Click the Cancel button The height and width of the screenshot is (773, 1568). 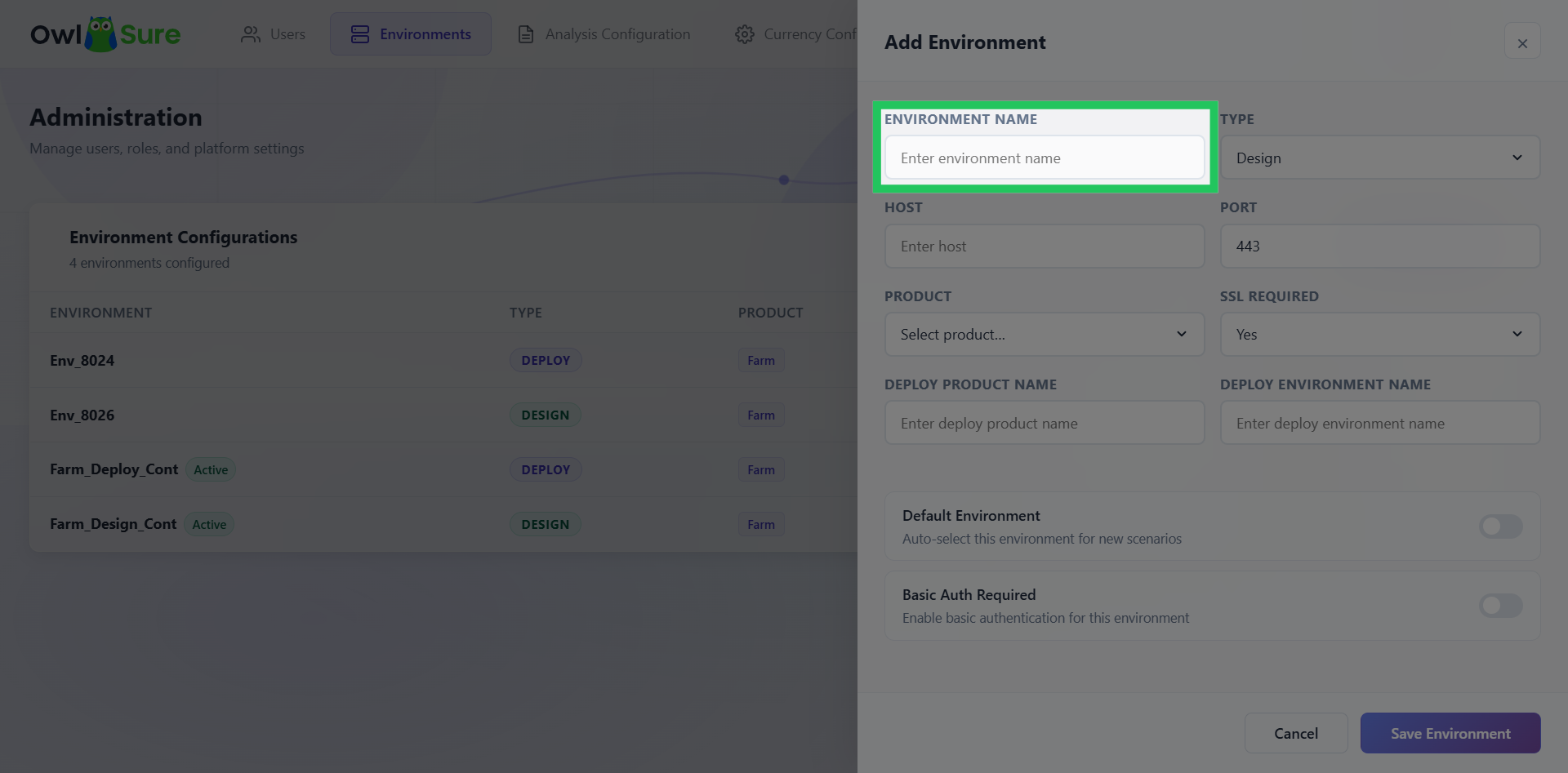[1296, 733]
